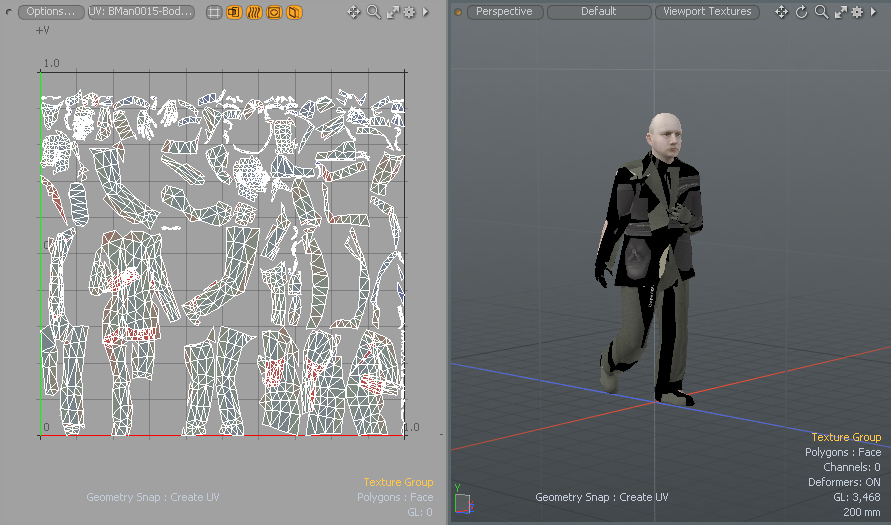This screenshot has width=891, height=525.
Task: Open the UV map selector dropdown BMan0015
Action: (x=141, y=12)
